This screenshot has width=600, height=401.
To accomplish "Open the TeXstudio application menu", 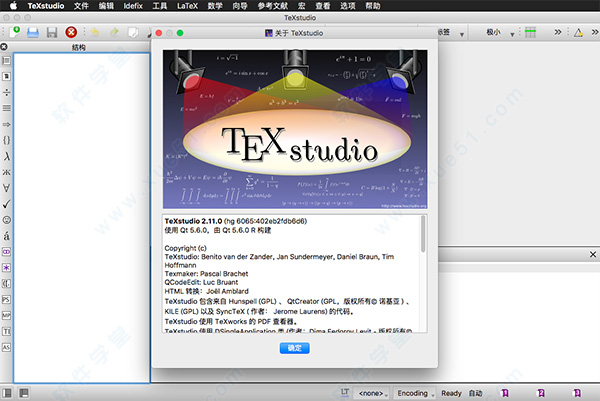I will tap(46, 6).
